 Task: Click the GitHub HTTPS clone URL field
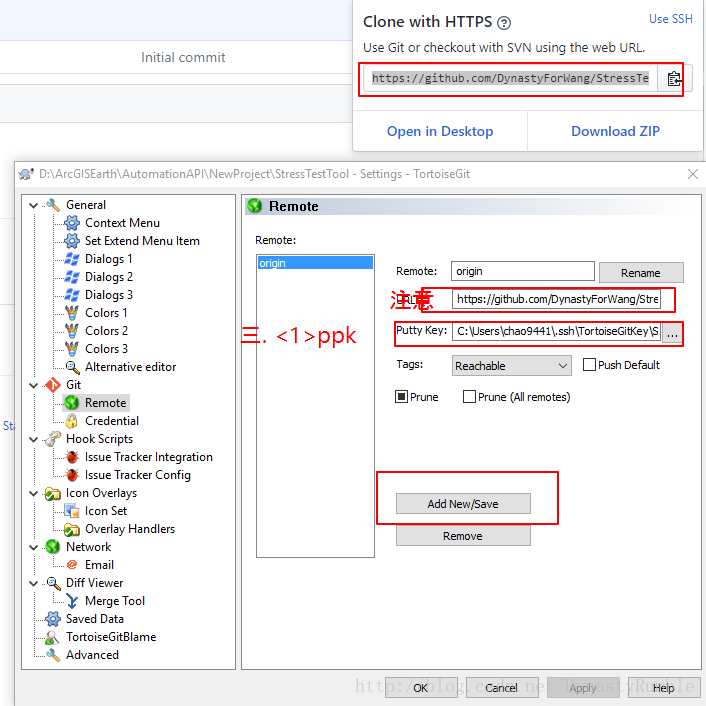click(x=510, y=78)
